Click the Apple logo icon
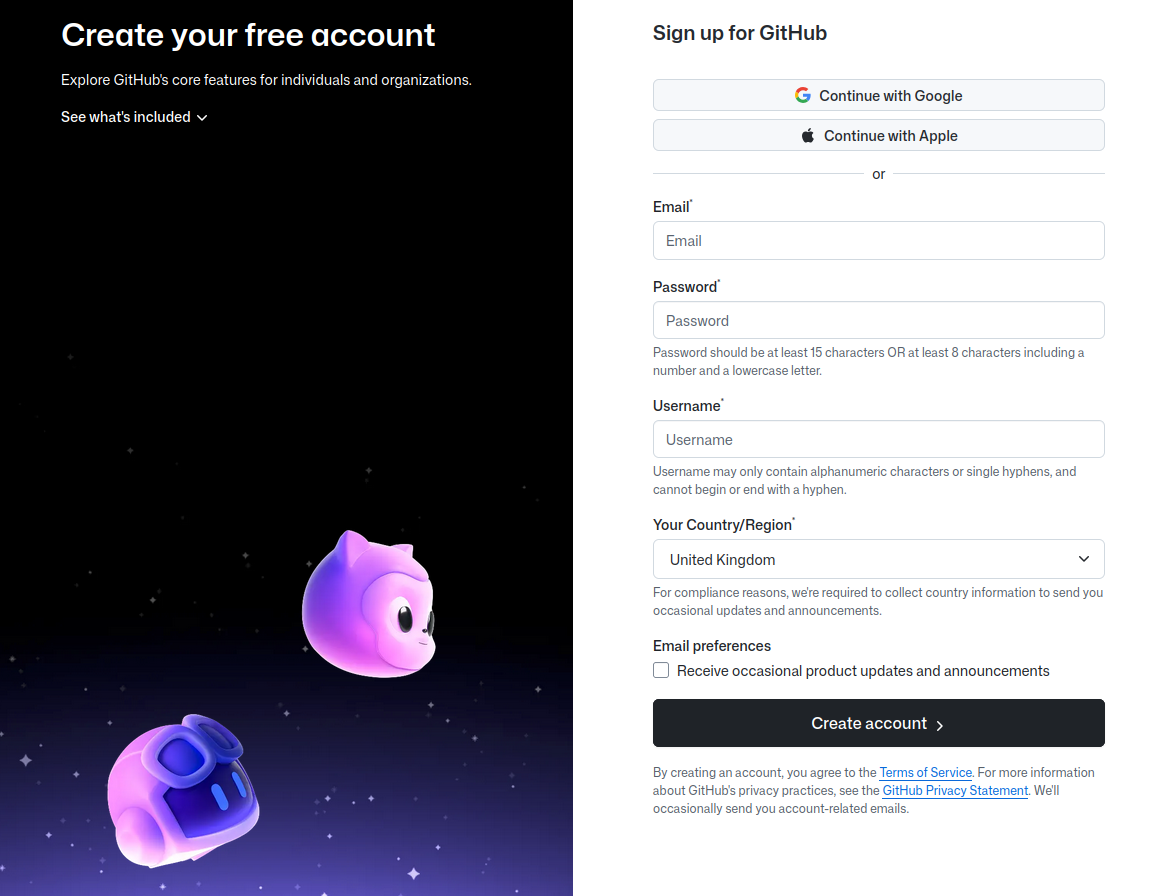The width and height of the screenshot is (1159, 896). [808, 135]
